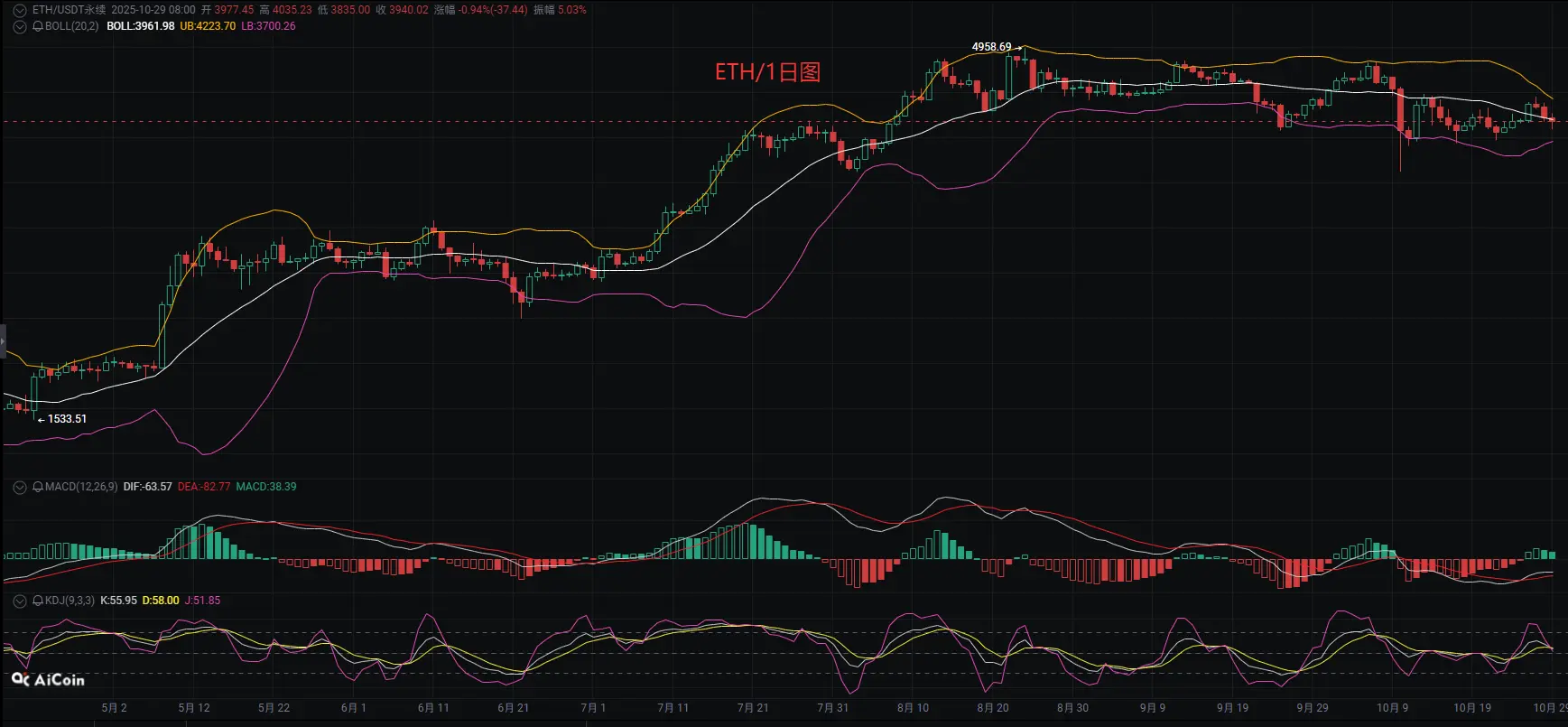Click the 8月 20 date label

pos(993,708)
